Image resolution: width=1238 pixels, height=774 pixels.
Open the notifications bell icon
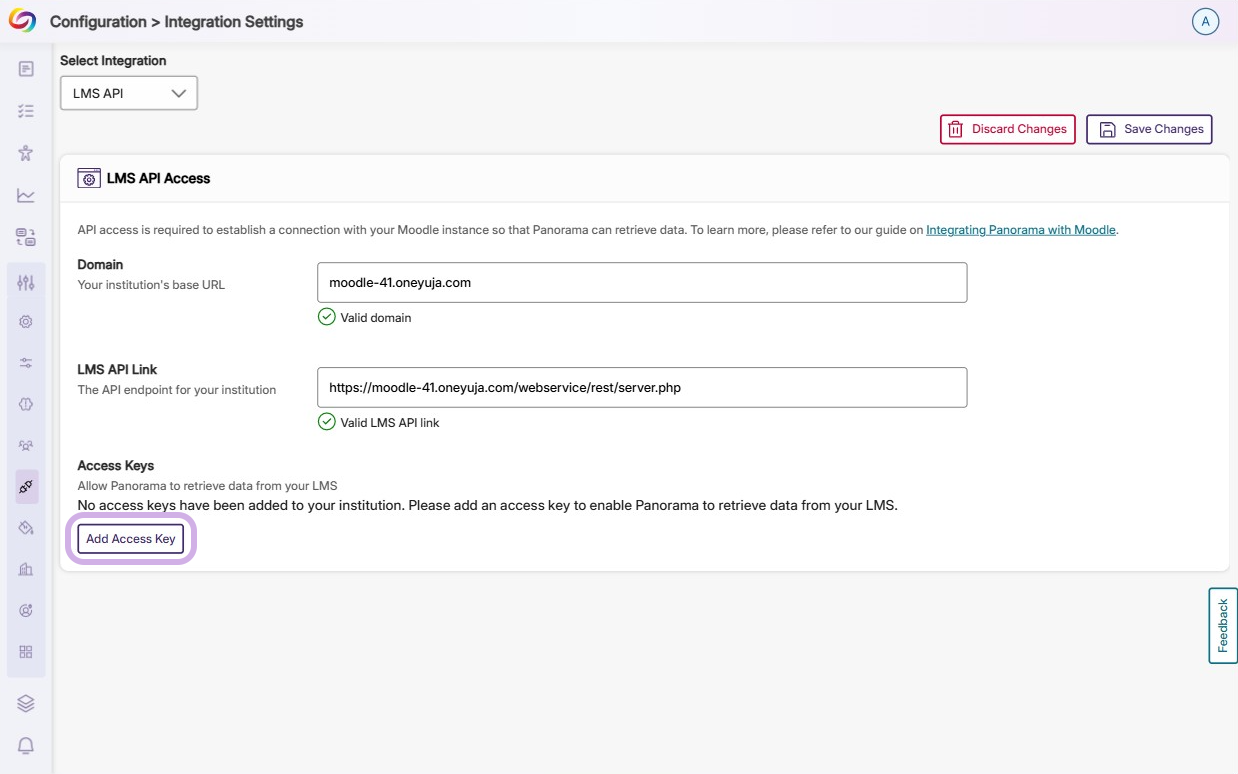(26, 746)
